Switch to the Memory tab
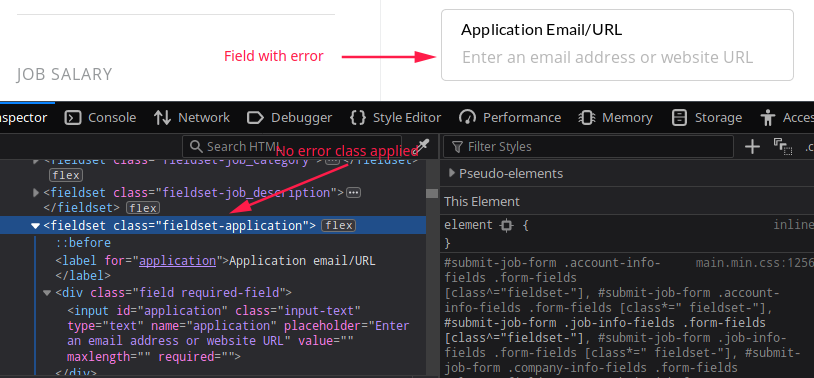This screenshot has height=378, width=814. [x=615, y=118]
